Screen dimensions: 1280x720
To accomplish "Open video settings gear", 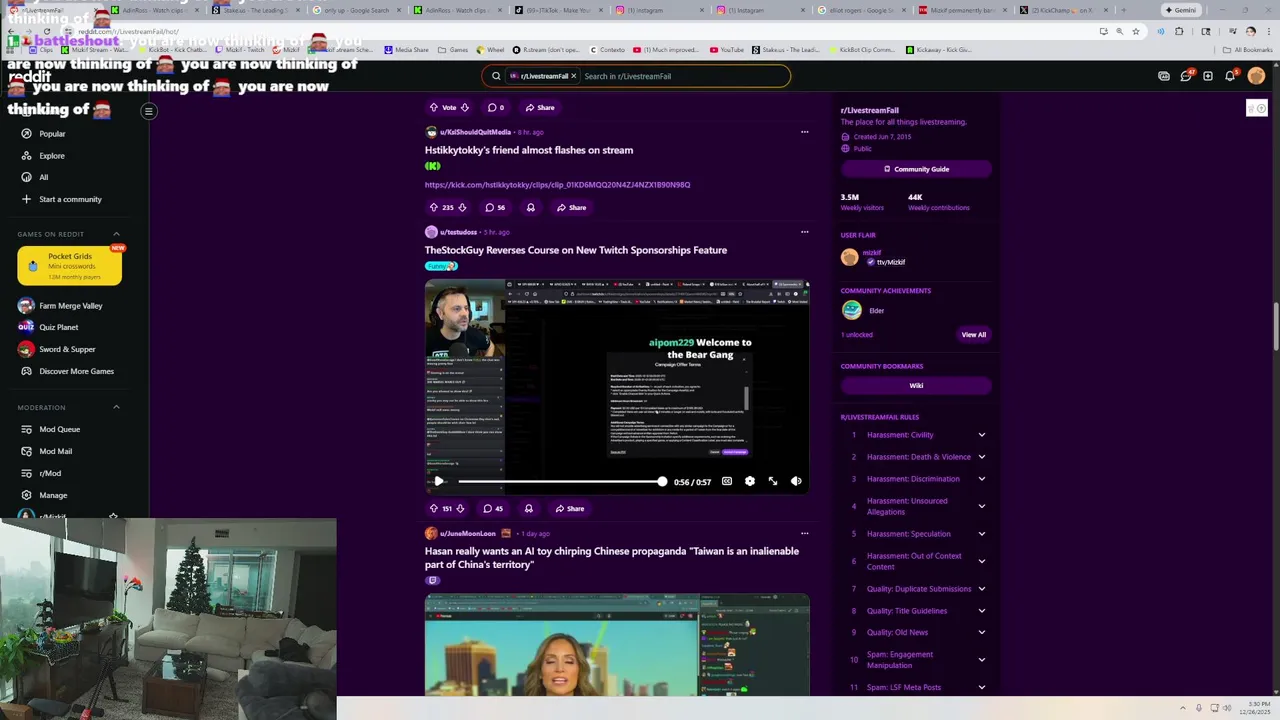I will click(x=750, y=481).
